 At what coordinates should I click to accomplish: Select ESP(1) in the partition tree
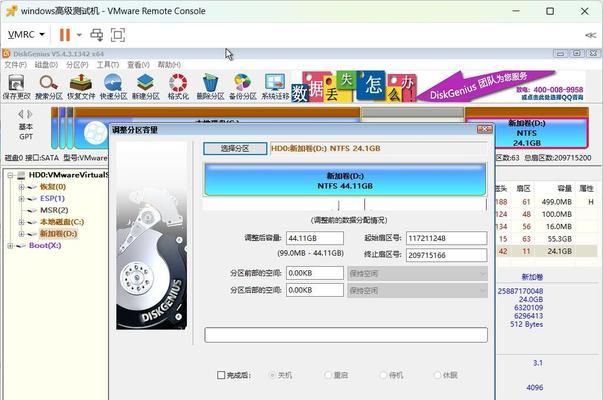click(x=52, y=198)
